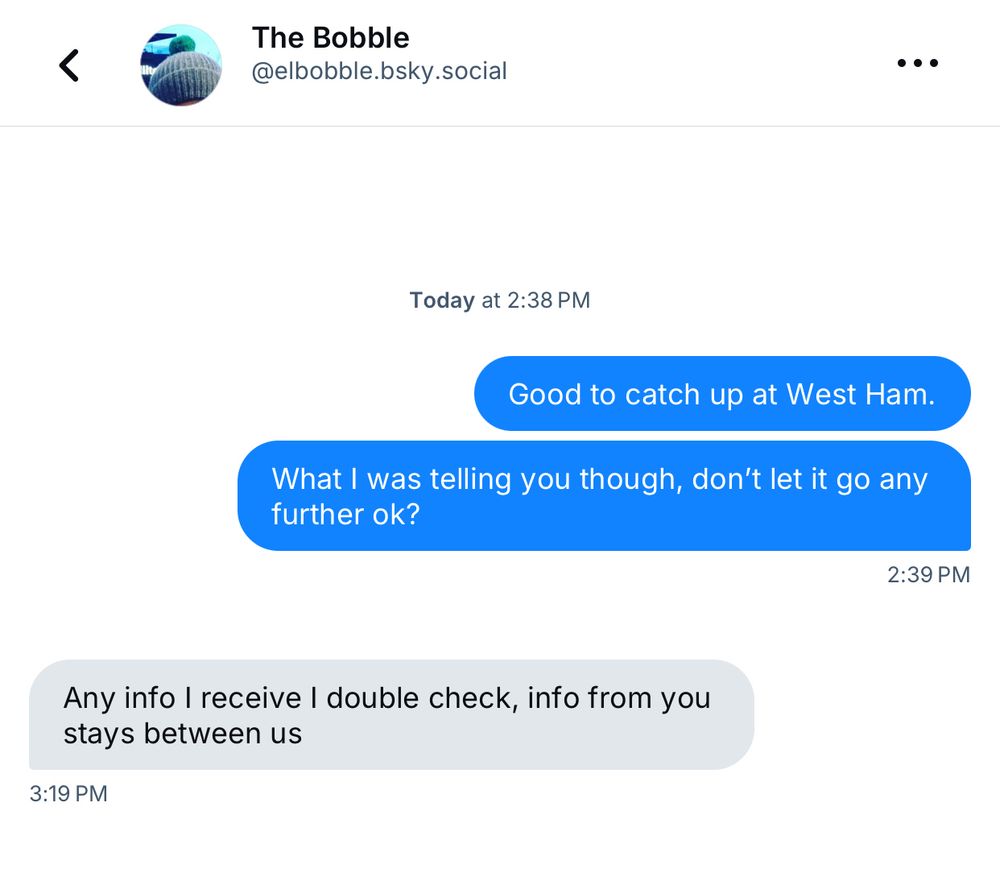Click the 2:39 PM sent timestamp

click(x=928, y=575)
